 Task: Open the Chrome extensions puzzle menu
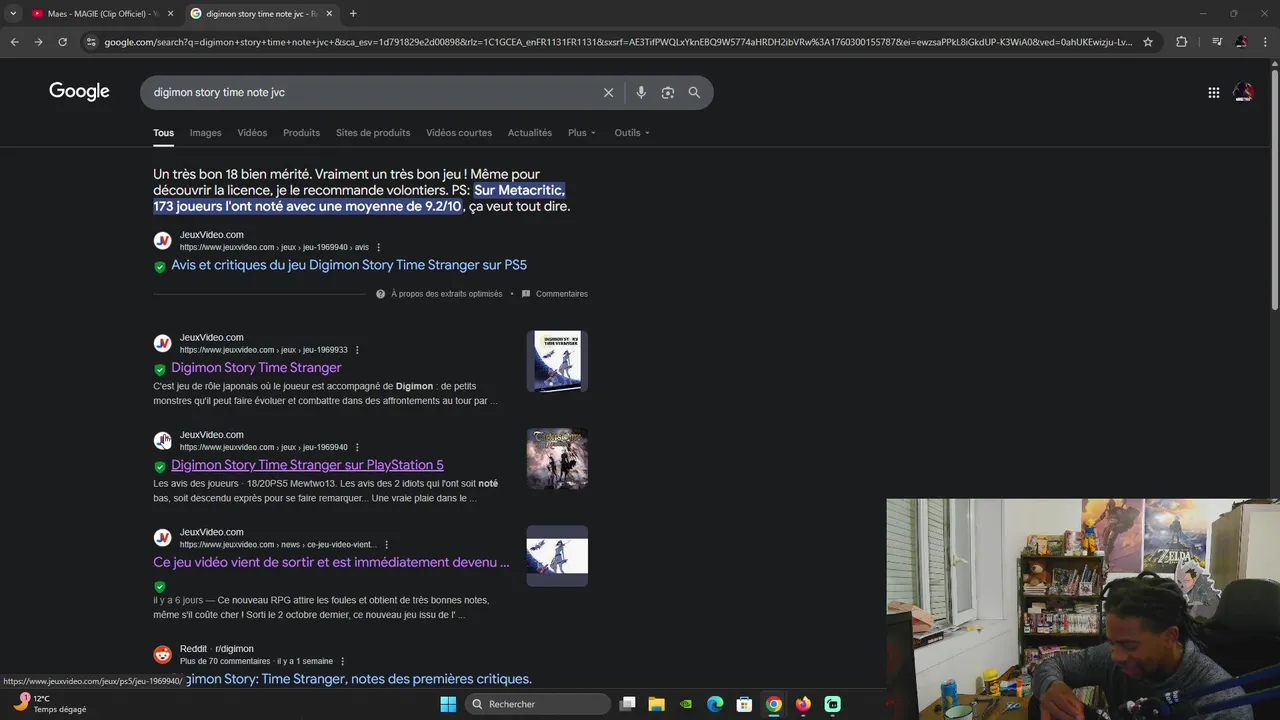pyautogui.click(x=1181, y=42)
